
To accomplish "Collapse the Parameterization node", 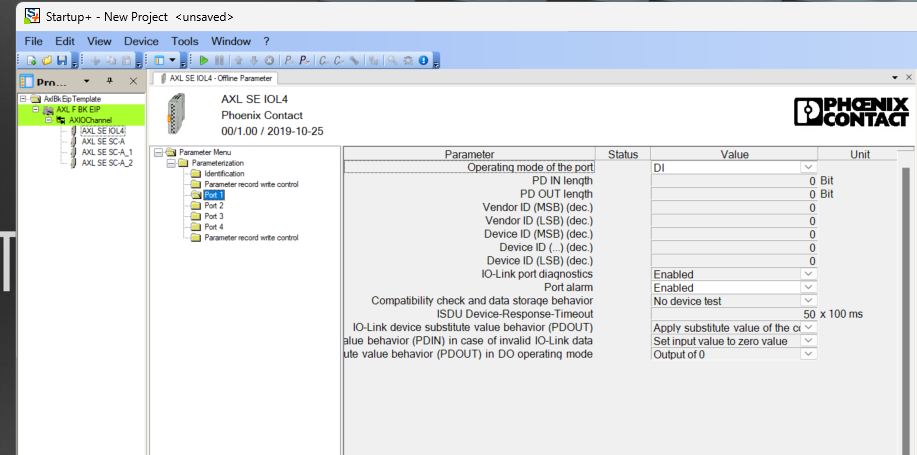I will coord(171,163).
